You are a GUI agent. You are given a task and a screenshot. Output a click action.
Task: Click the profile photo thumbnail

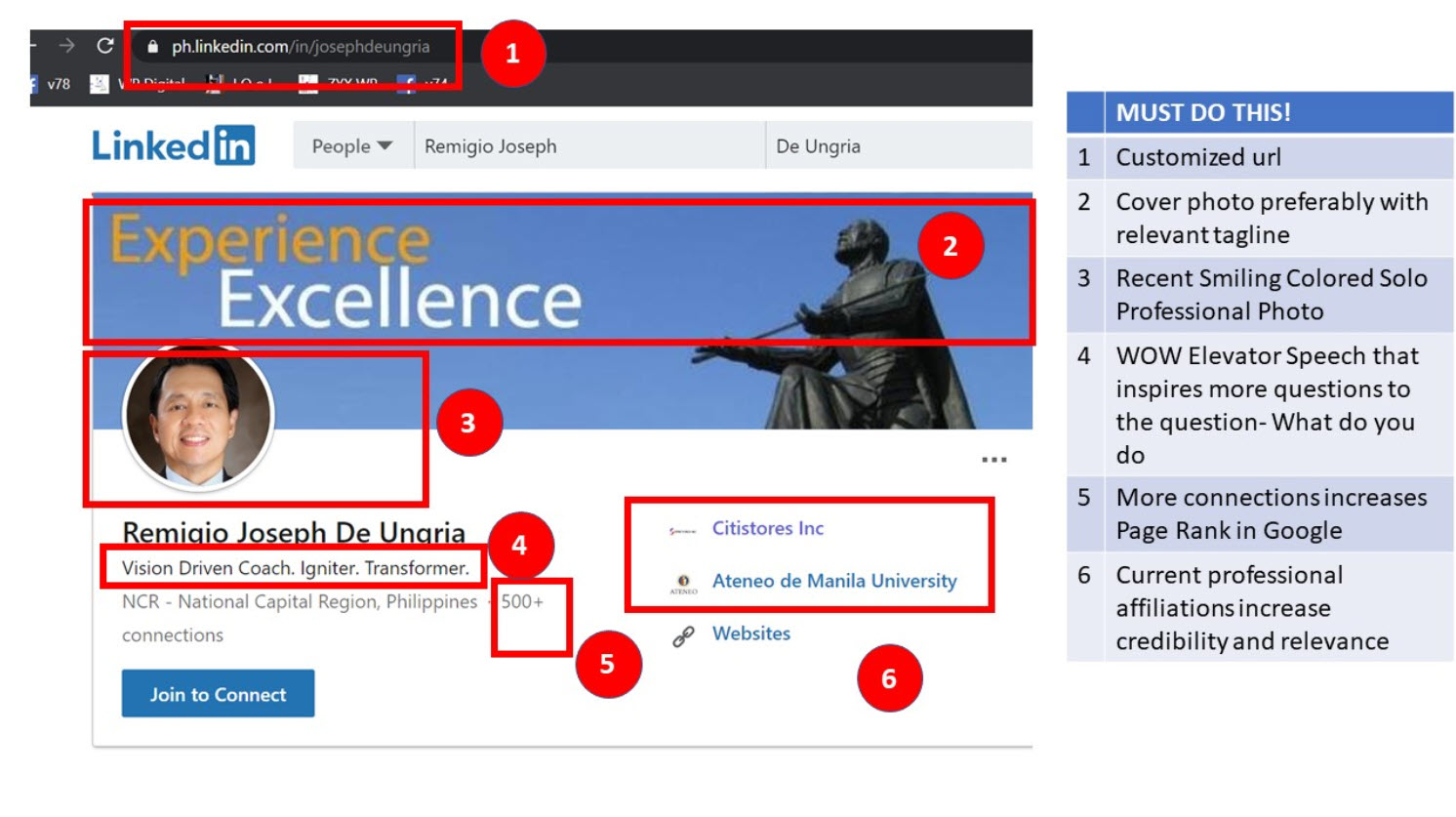pyautogui.click(x=198, y=415)
